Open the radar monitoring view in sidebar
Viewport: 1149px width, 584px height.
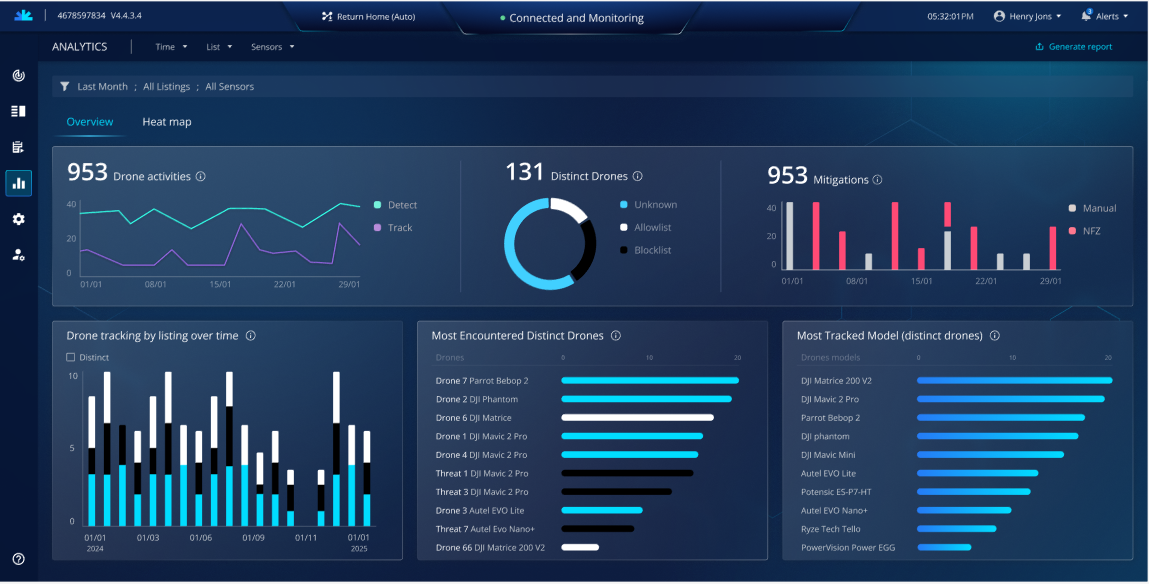pos(18,75)
